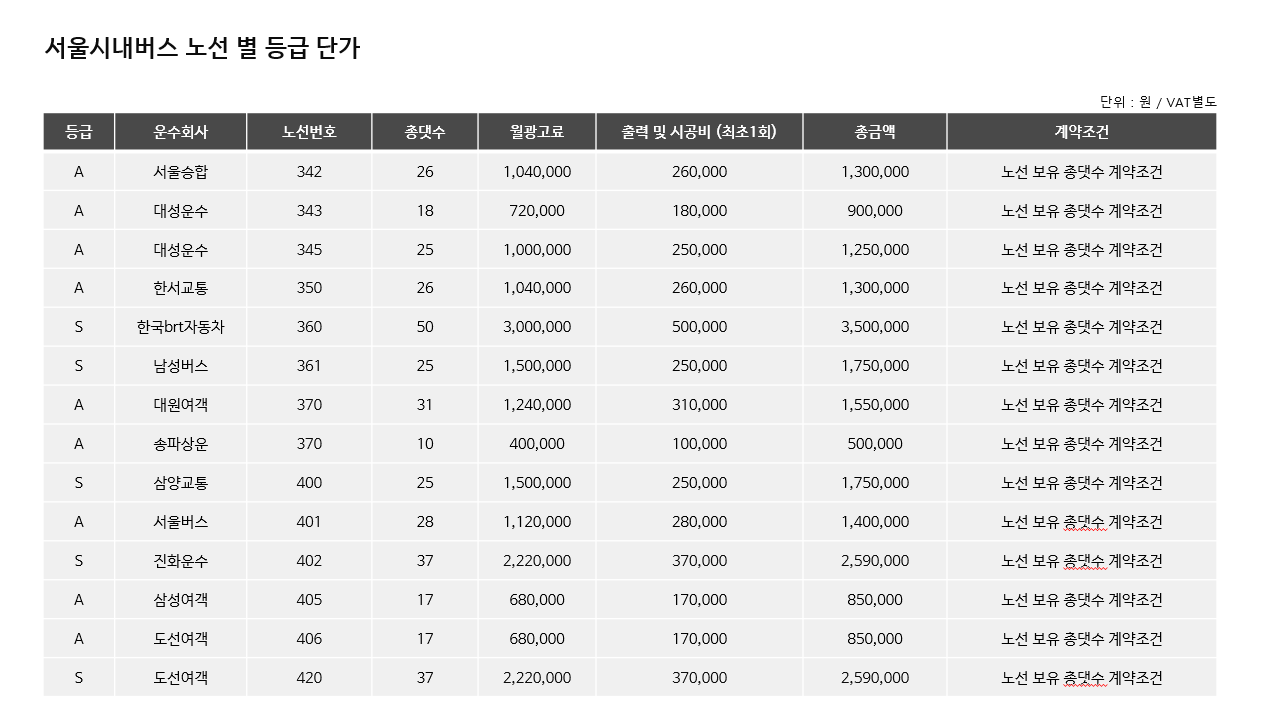Click the 송파상운 company cell
The width and height of the screenshot is (1265, 710).
click(x=181, y=444)
